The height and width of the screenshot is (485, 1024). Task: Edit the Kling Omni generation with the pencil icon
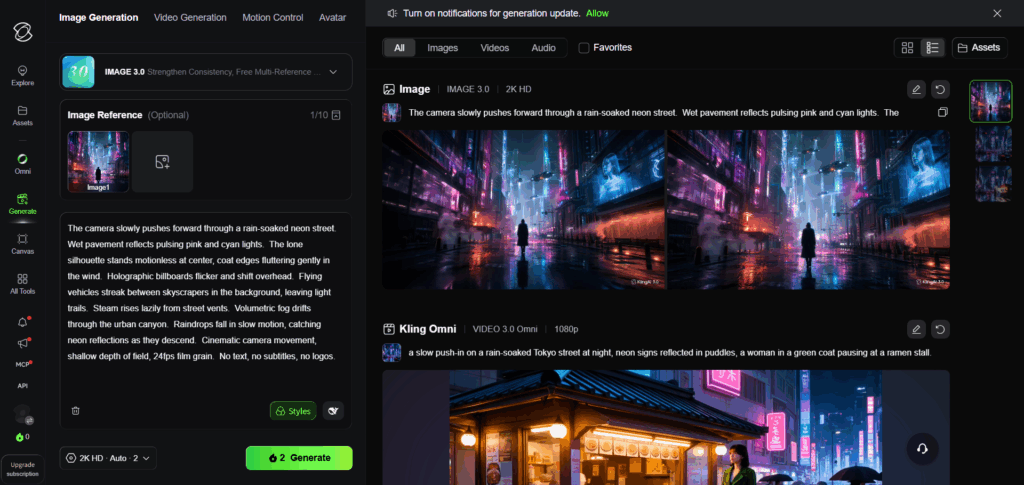click(916, 329)
